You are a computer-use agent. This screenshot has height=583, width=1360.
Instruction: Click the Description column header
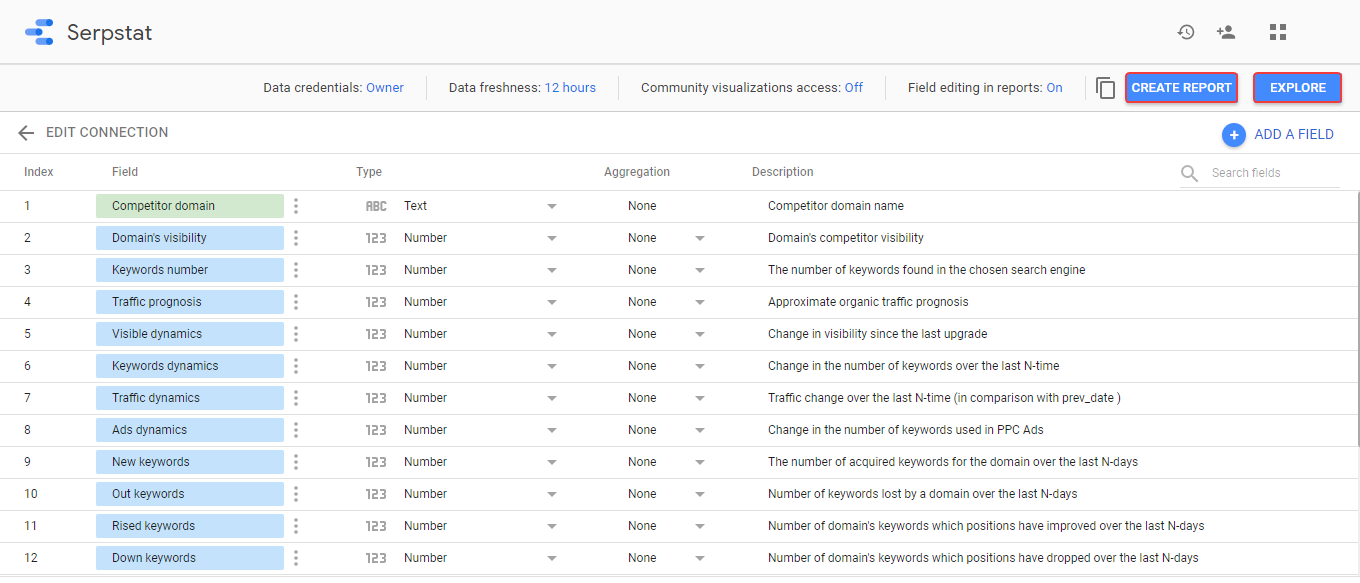[783, 172]
